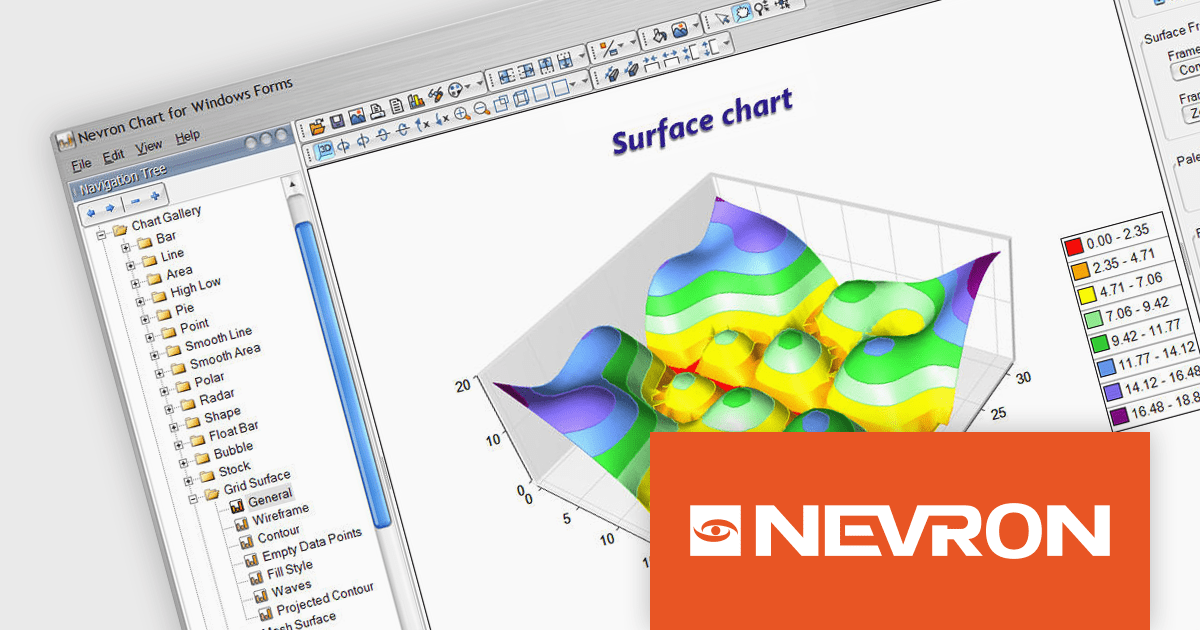Click the Save floppy disk icon
Image resolution: width=1200 pixels, height=630 pixels.
[x=337, y=122]
